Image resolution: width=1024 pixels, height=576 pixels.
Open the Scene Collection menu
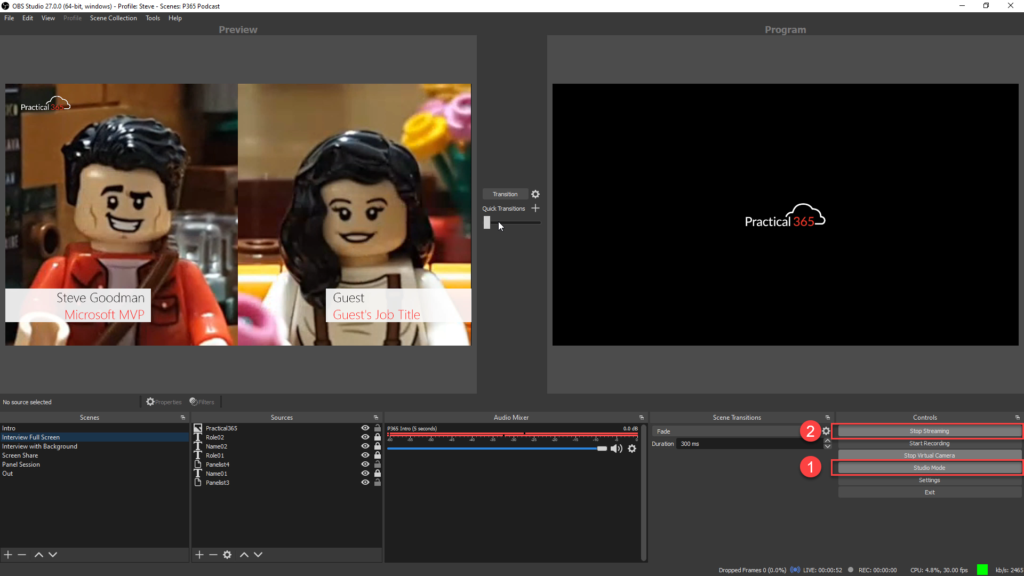point(114,18)
